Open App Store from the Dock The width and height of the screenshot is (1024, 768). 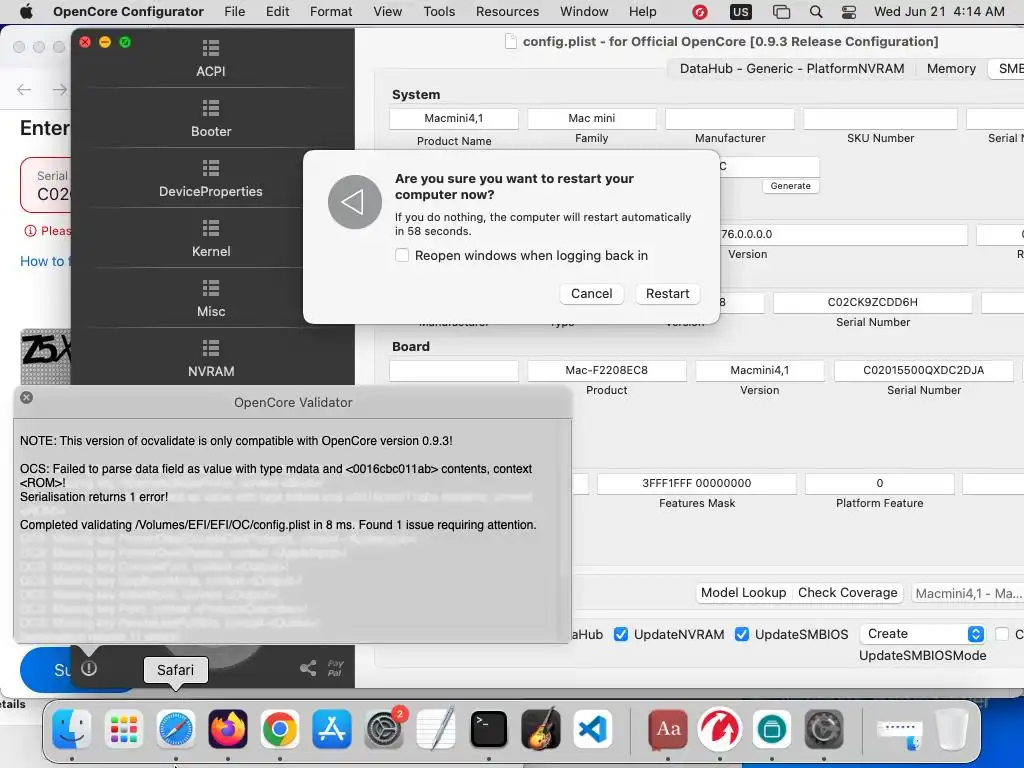(x=332, y=729)
